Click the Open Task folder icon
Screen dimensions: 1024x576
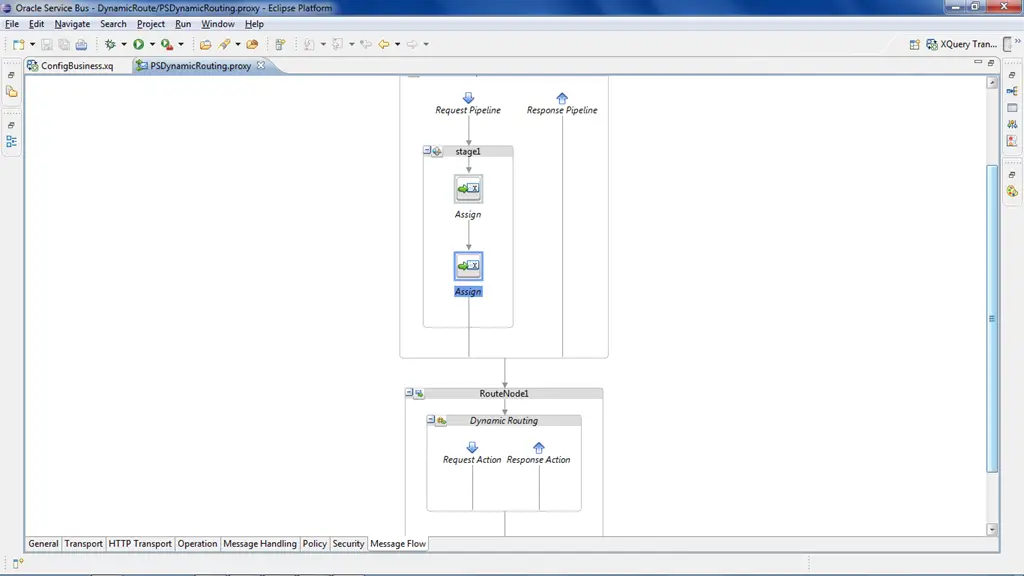(x=252, y=44)
